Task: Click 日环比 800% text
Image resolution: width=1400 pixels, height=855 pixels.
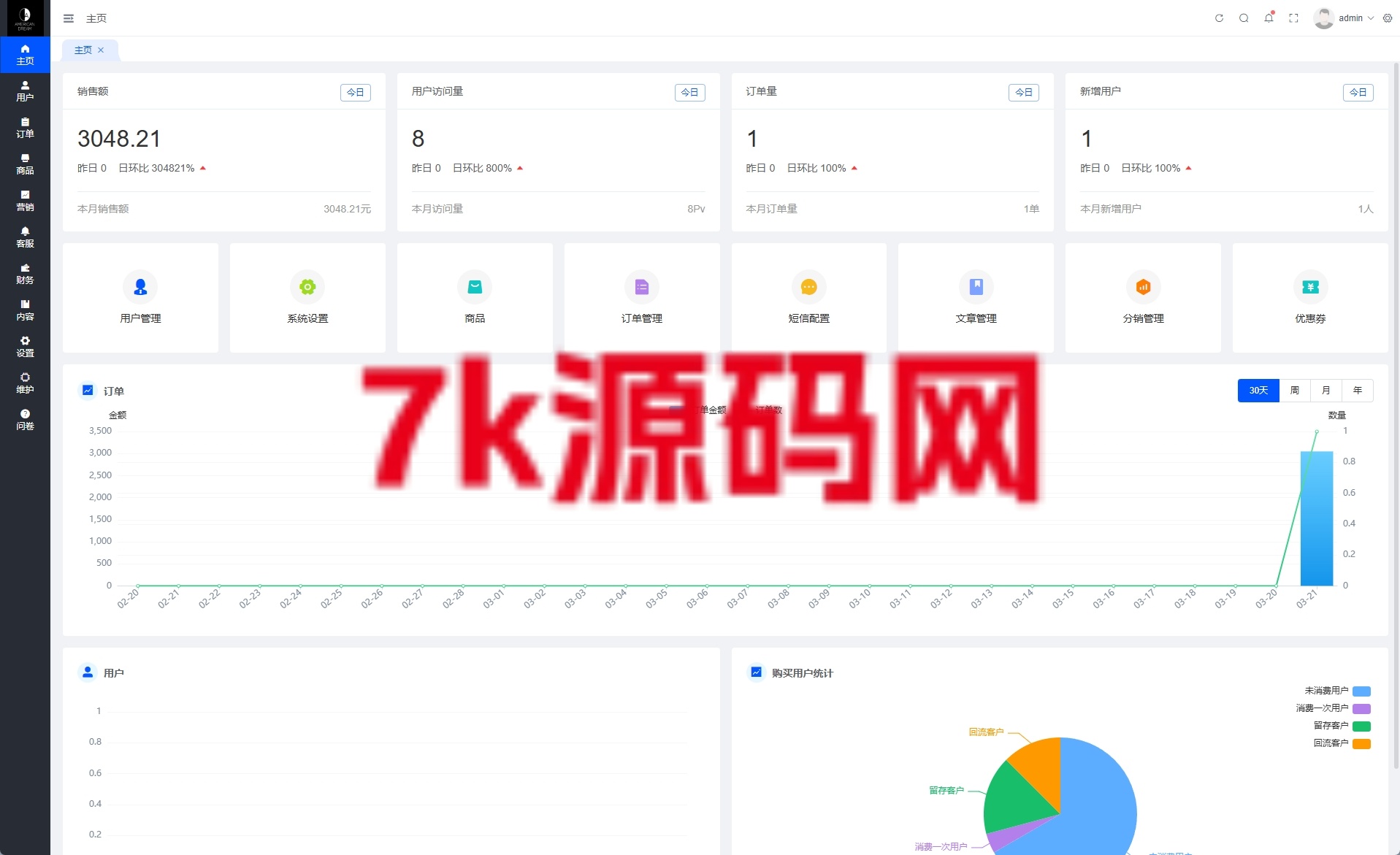Action: click(482, 168)
